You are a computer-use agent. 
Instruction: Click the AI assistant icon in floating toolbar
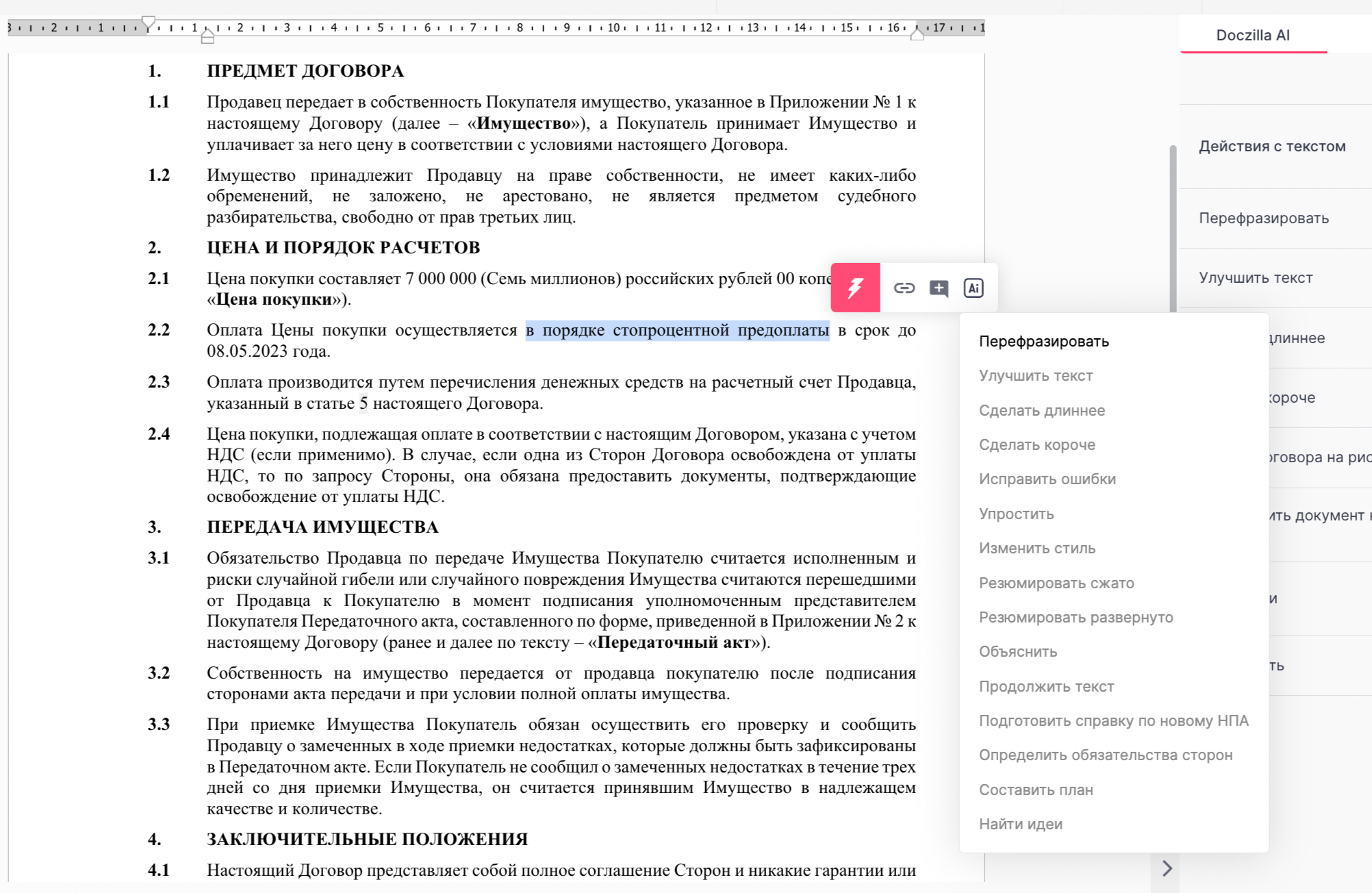click(x=973, y=288)
